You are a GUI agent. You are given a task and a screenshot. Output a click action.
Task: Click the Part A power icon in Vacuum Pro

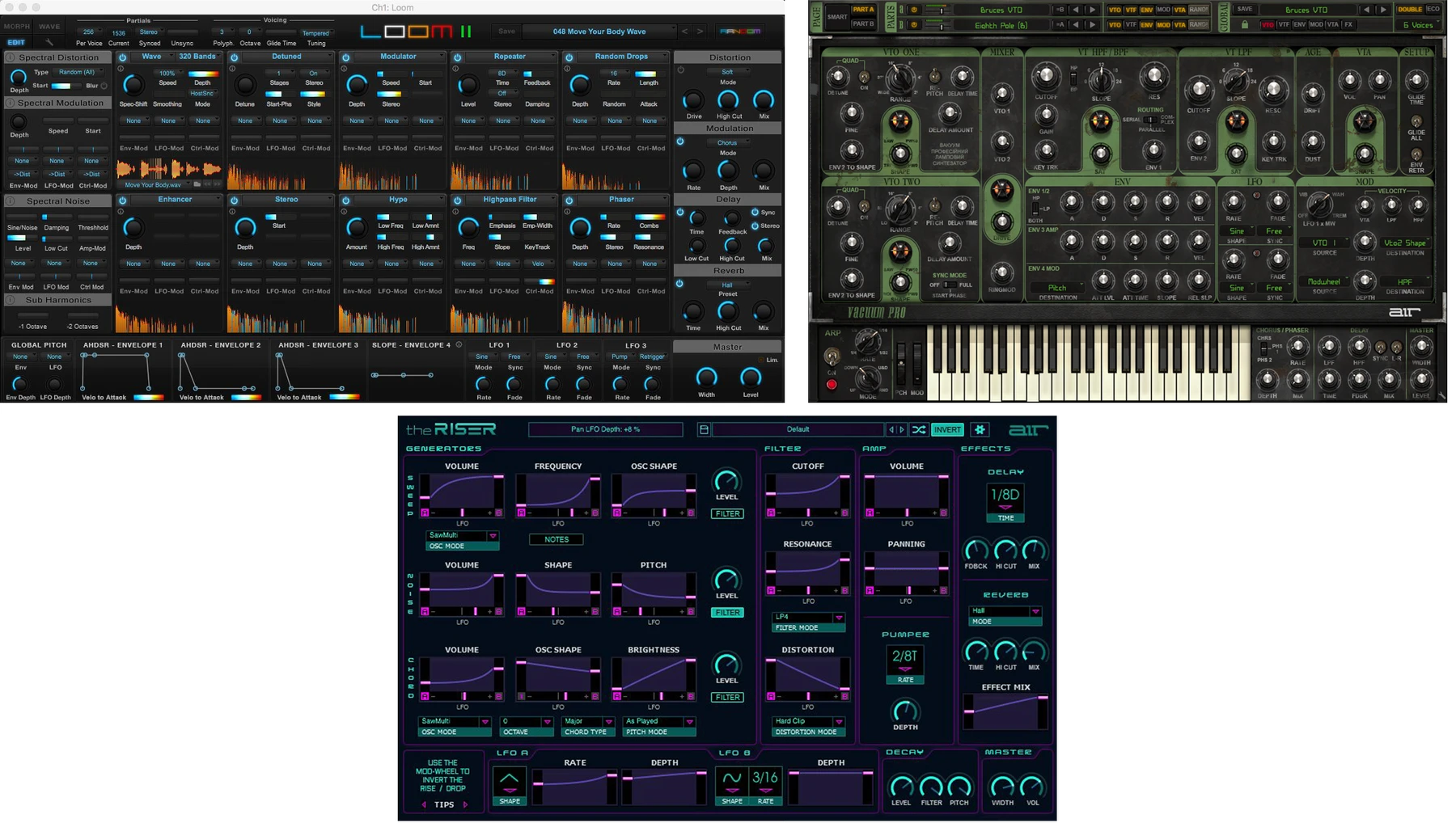pos(914,10)
